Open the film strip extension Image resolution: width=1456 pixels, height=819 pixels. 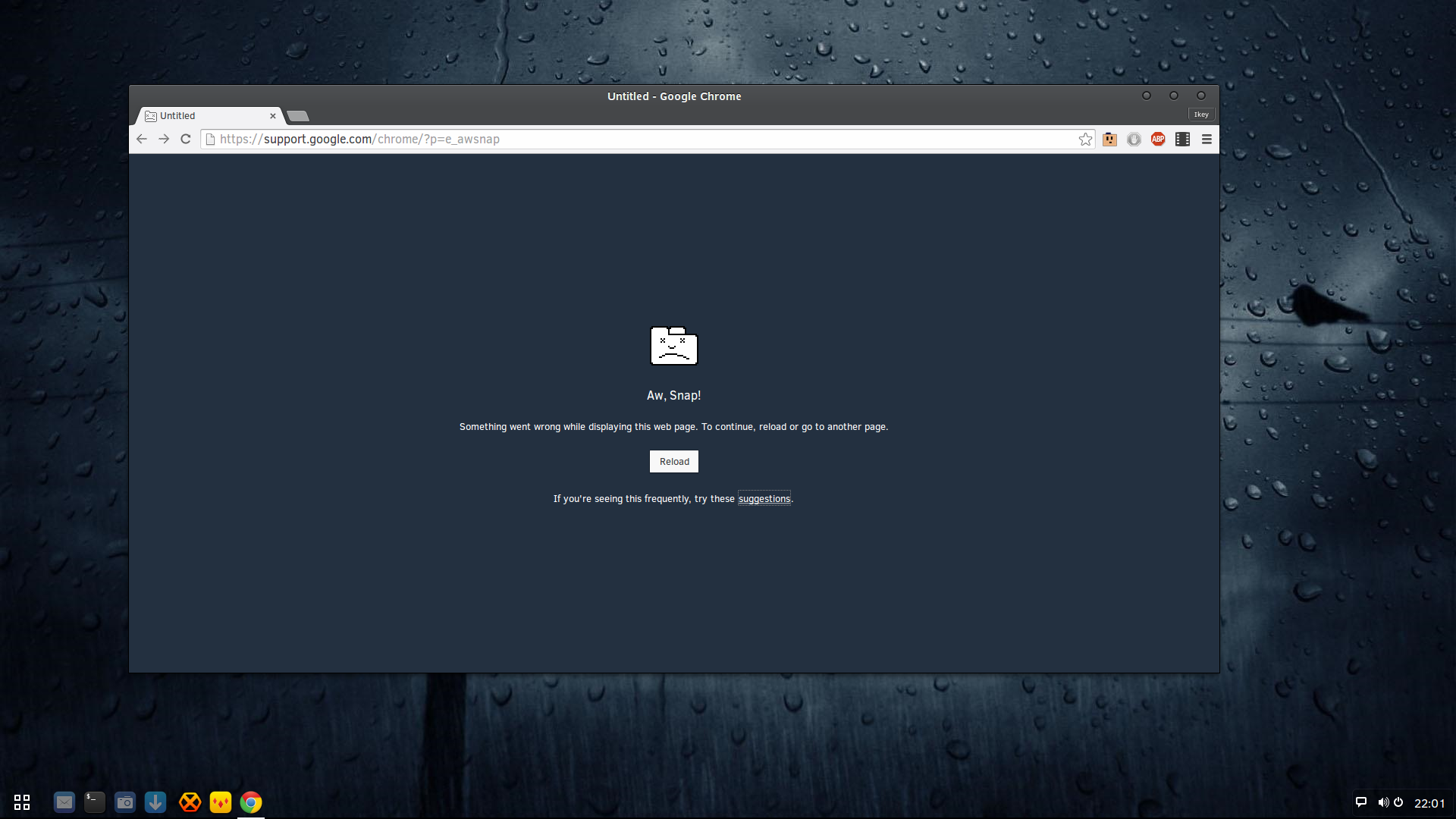tap(1182, 139)
